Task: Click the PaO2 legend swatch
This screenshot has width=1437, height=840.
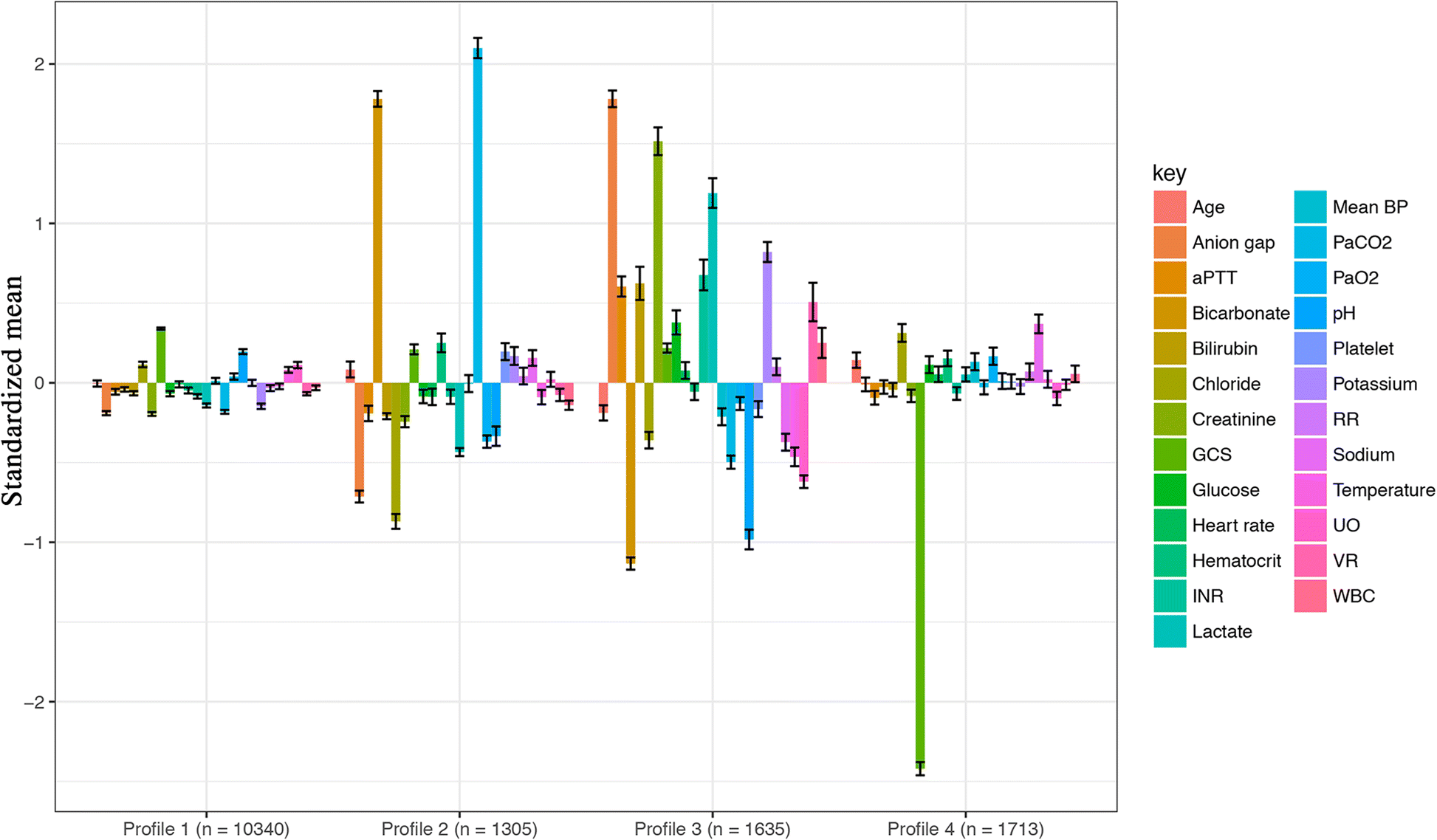Action: [1311, 278]
